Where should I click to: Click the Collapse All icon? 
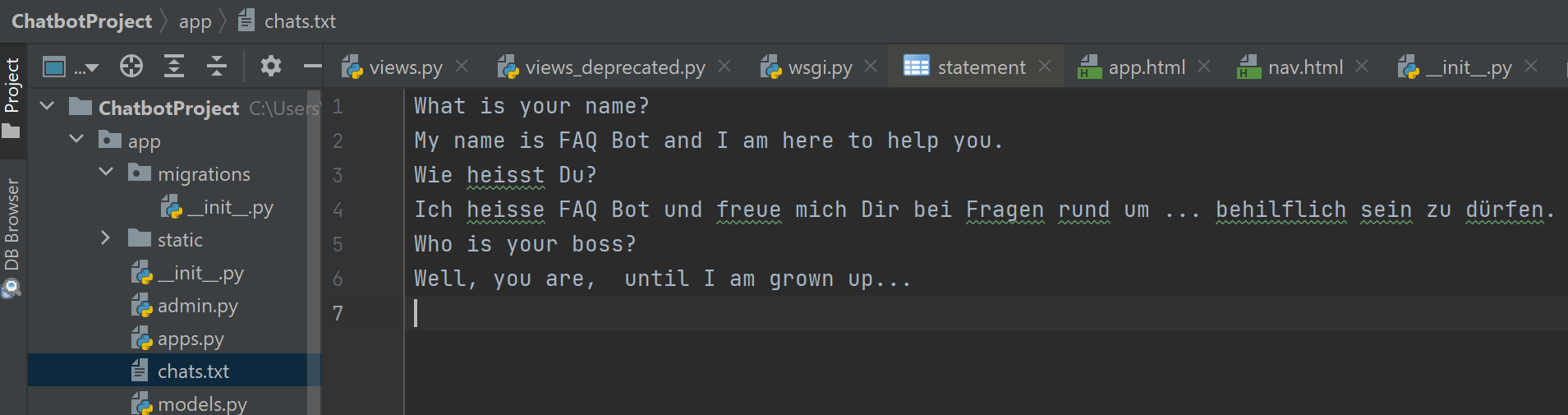coord(217,67)
